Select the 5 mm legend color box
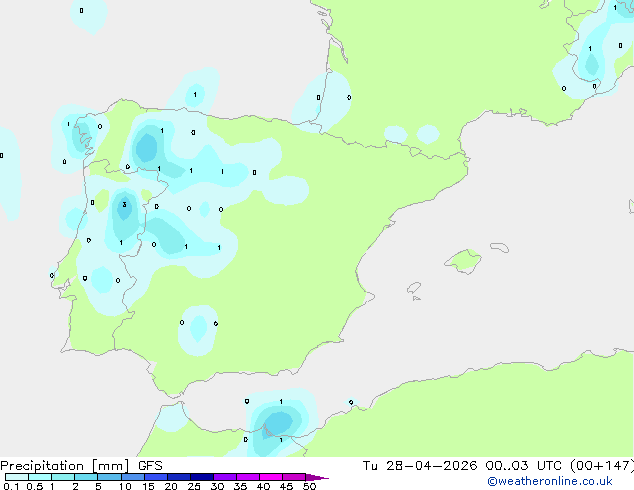 (109, 477)
